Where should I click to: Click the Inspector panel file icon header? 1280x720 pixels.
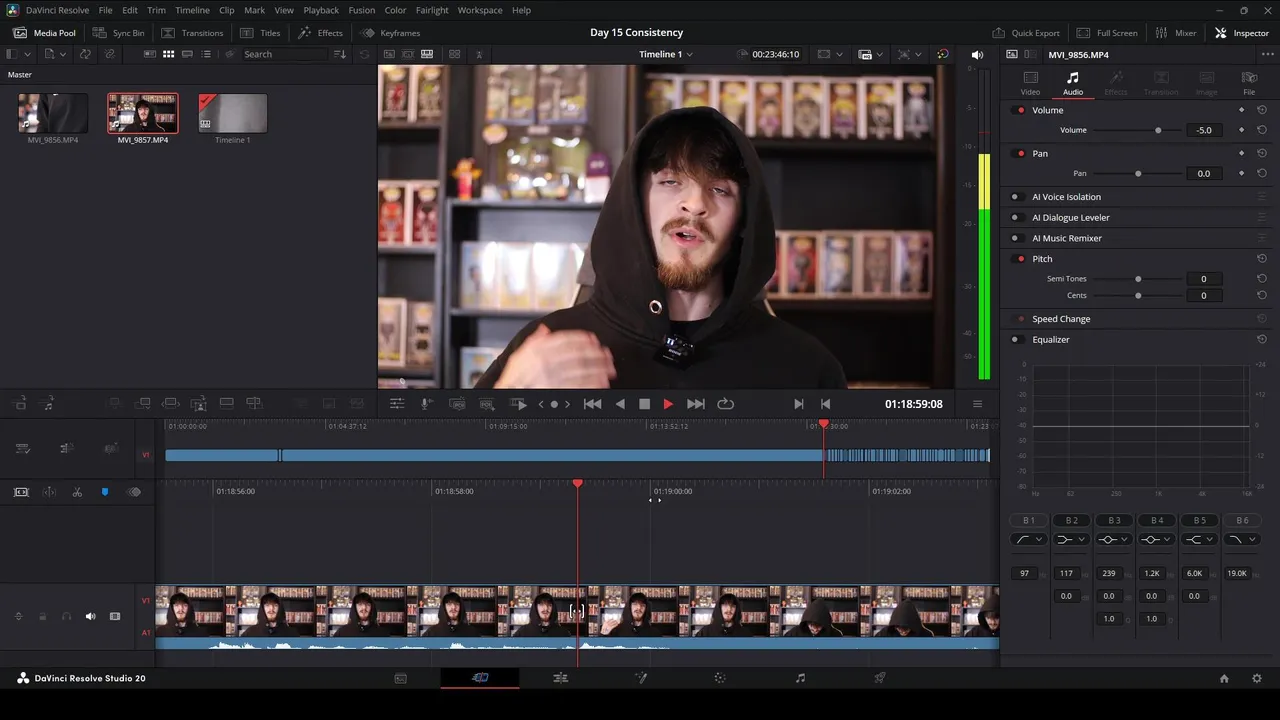[1012, 54]
